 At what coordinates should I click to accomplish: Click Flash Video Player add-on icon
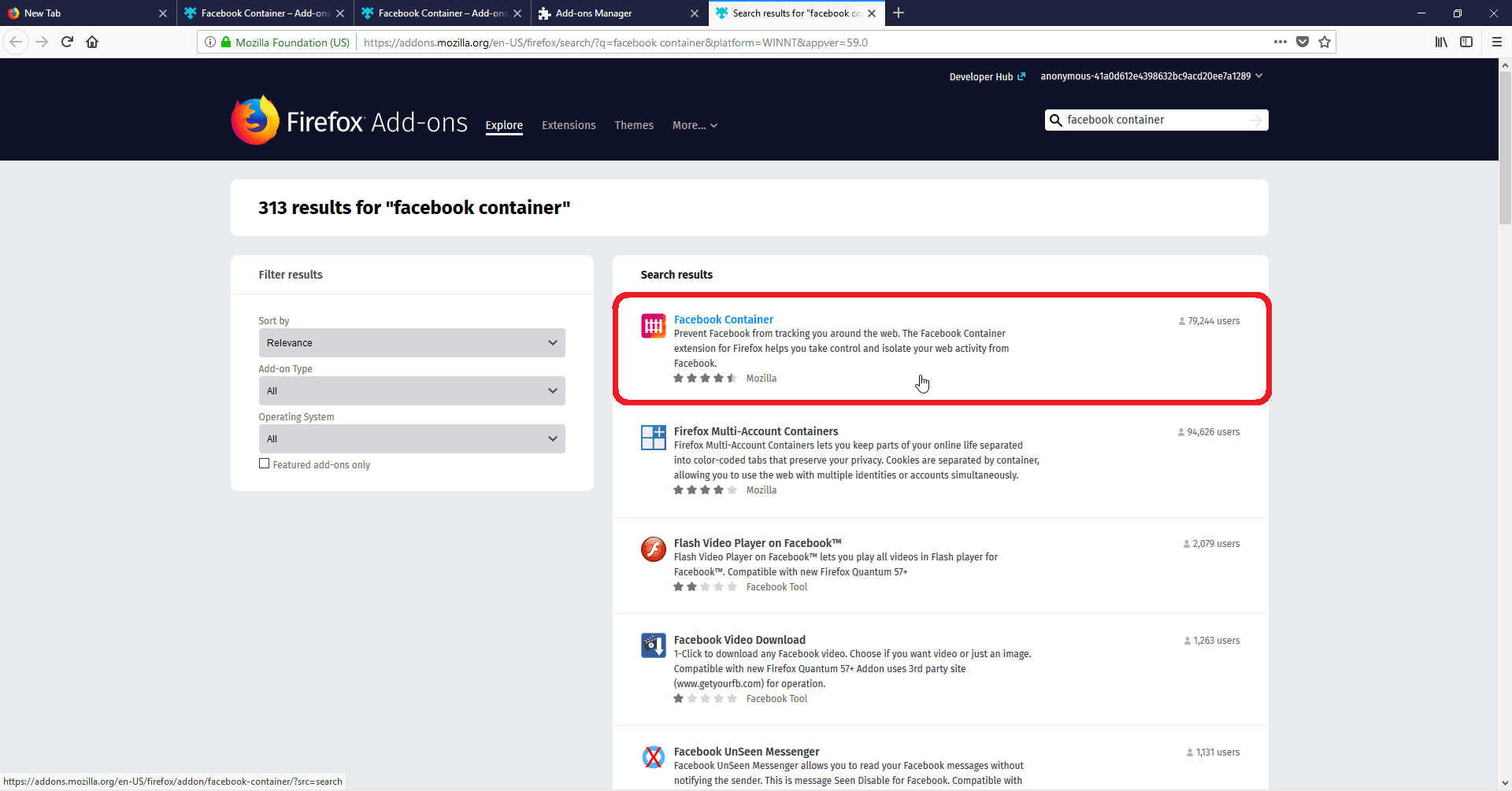(x=653, y=549)
